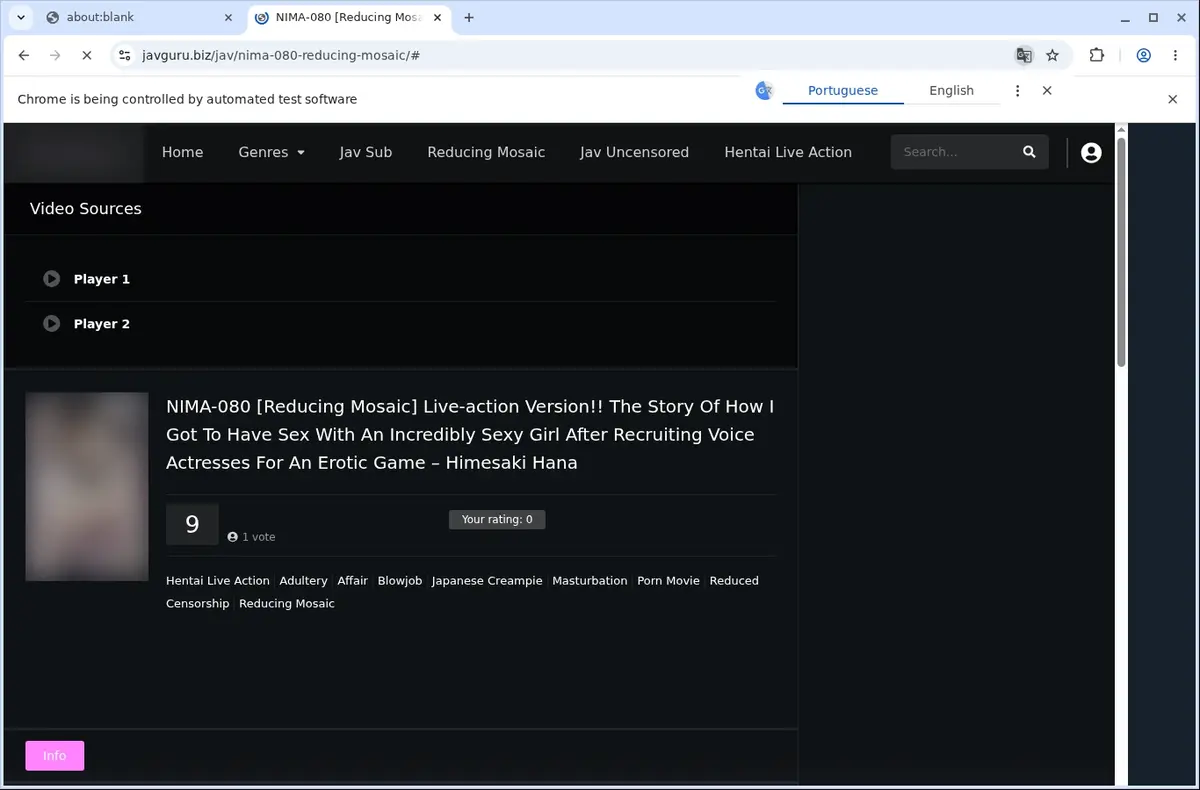Select English in translate bubble
The height and width of the screenshot is (790, 1200).
point(951,90)
